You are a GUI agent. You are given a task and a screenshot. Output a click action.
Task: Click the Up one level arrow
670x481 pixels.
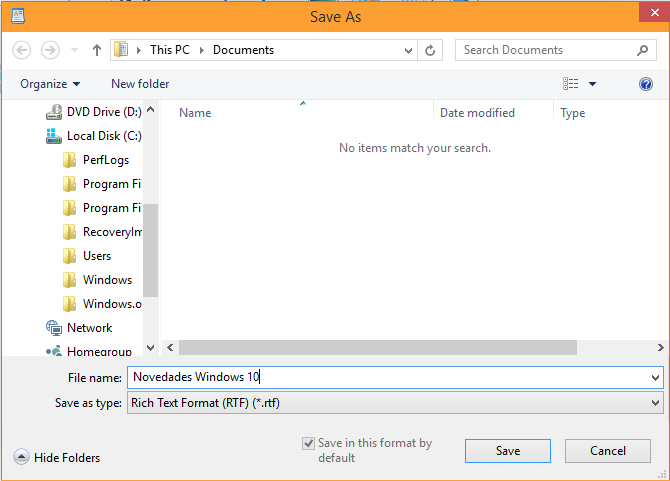pos(97,50)
